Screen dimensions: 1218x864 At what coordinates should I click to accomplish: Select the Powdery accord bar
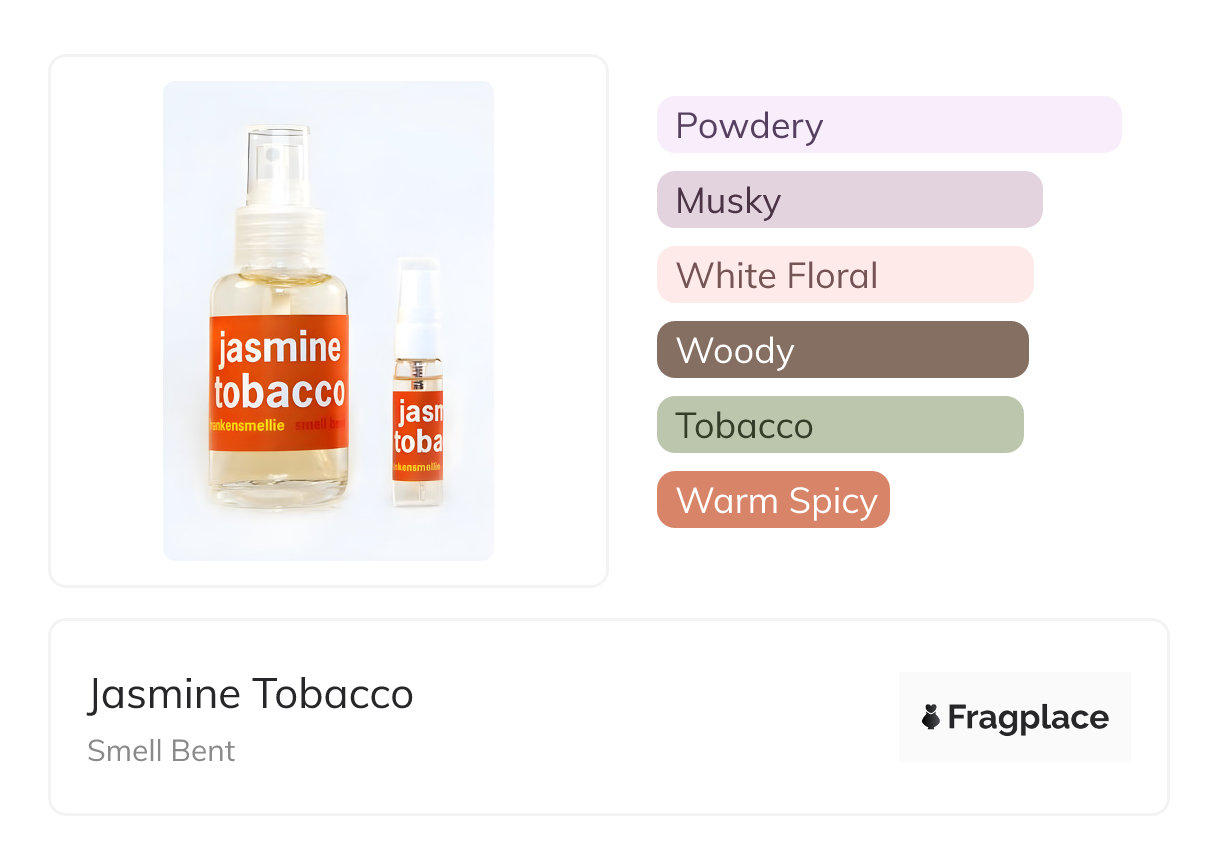[888, 125]
